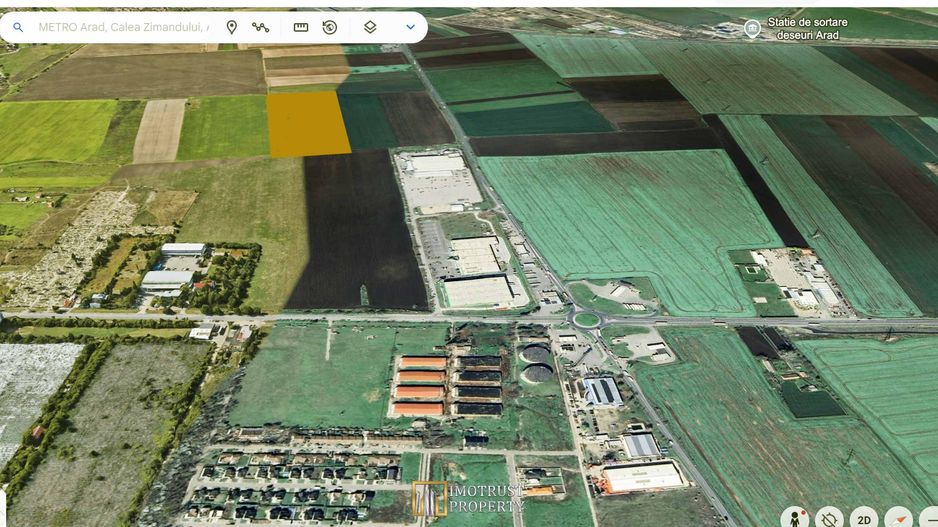
Task: Select the Add placemark pin tool
Action: pyautogui.click(x=232, y=27)
